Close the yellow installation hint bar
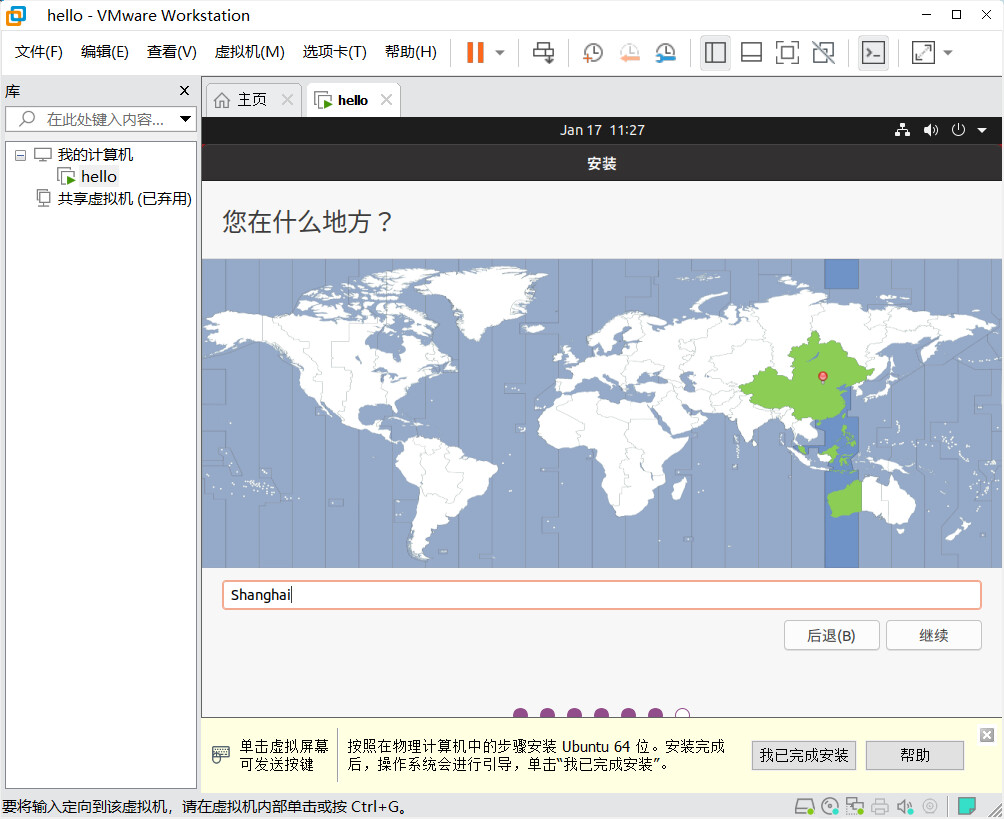 [987, 735]
